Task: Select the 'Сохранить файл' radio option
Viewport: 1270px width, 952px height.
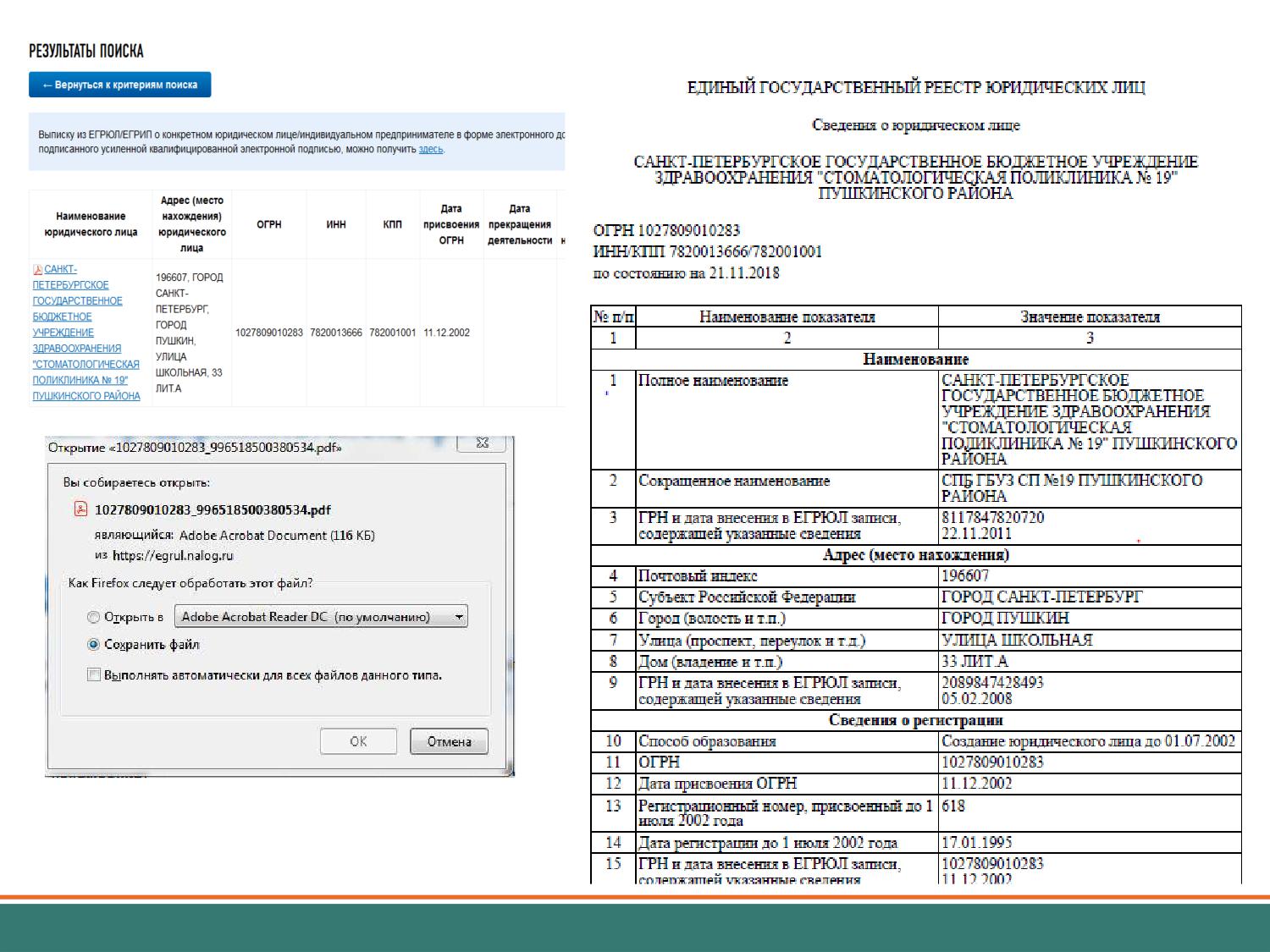Action: 93,645
